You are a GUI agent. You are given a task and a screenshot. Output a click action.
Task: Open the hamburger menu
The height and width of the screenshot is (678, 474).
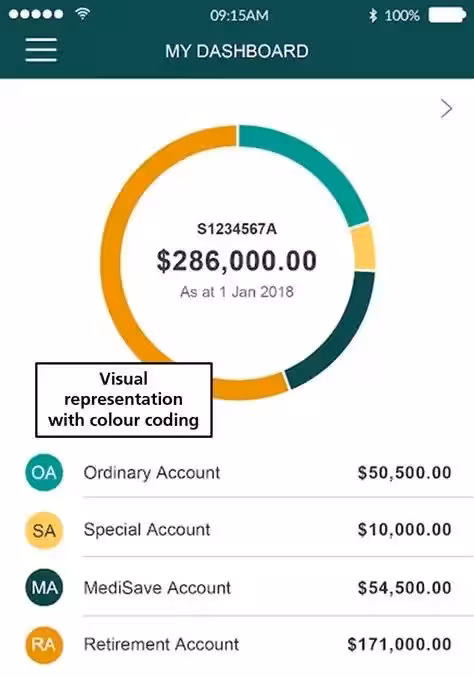click(x=41, y=50)
